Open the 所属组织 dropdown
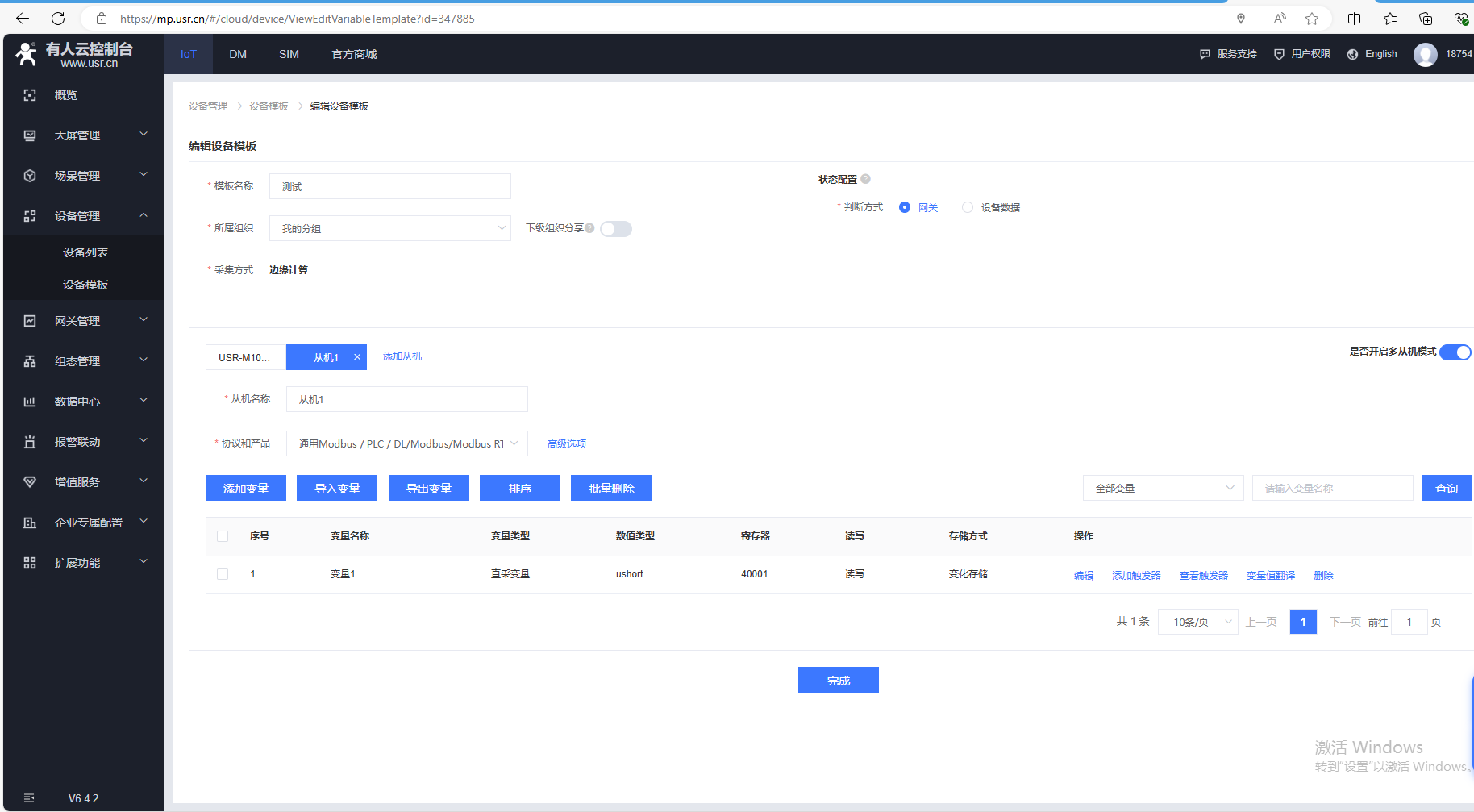This screenshot has width=1474, height=812. click(390, 229)
